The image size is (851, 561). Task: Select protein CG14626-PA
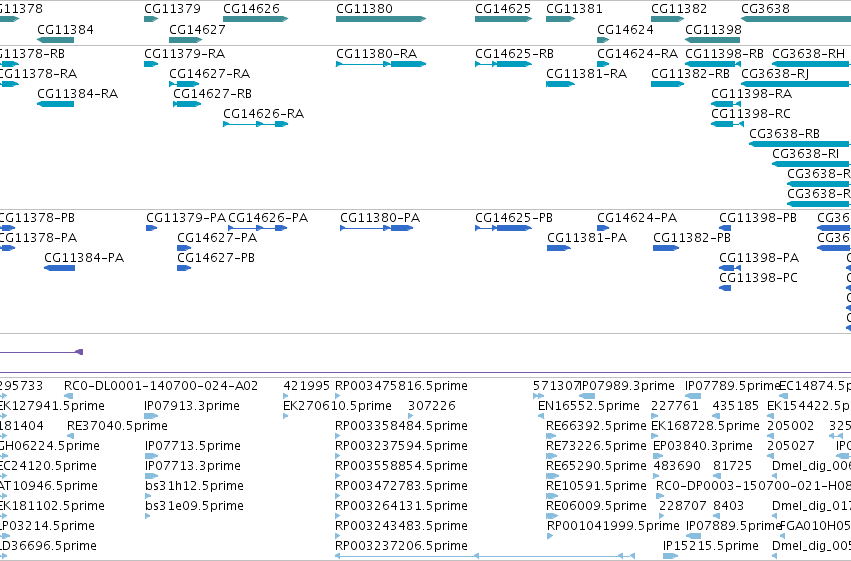coord(258,228)
